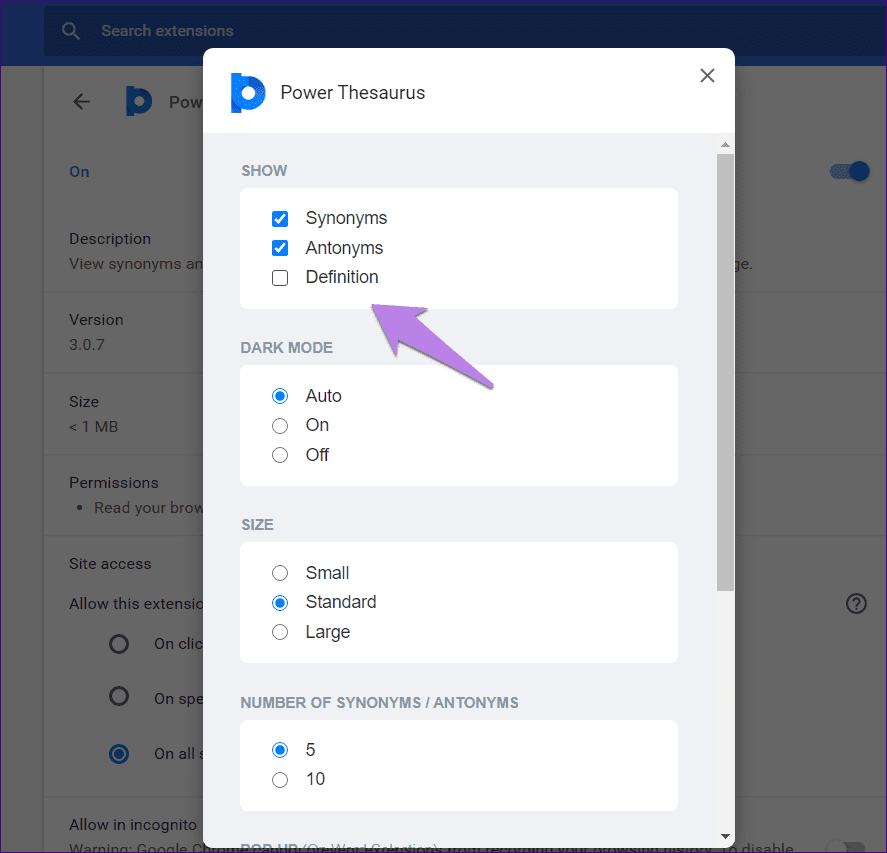Screen dimensions: 887x853
Task: Select Off for dark mode
Action: tap(280, 455)
